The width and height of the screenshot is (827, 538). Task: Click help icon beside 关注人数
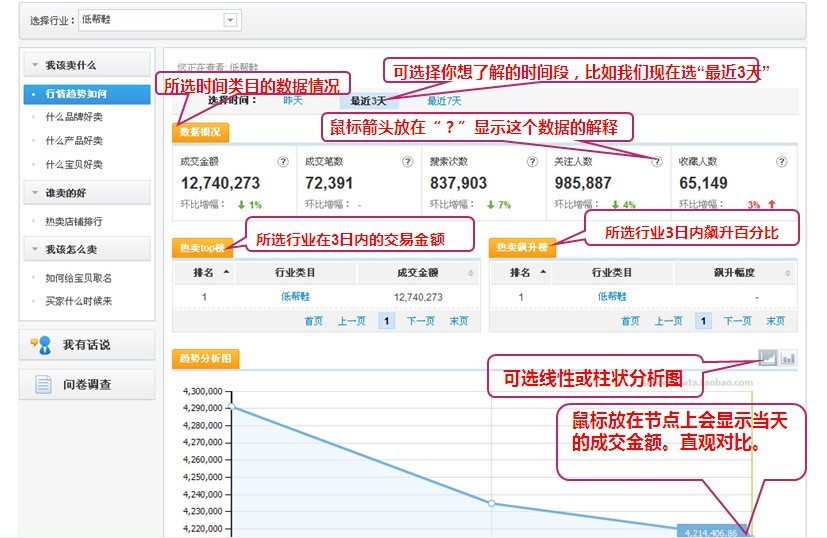(x=657, y=162)
